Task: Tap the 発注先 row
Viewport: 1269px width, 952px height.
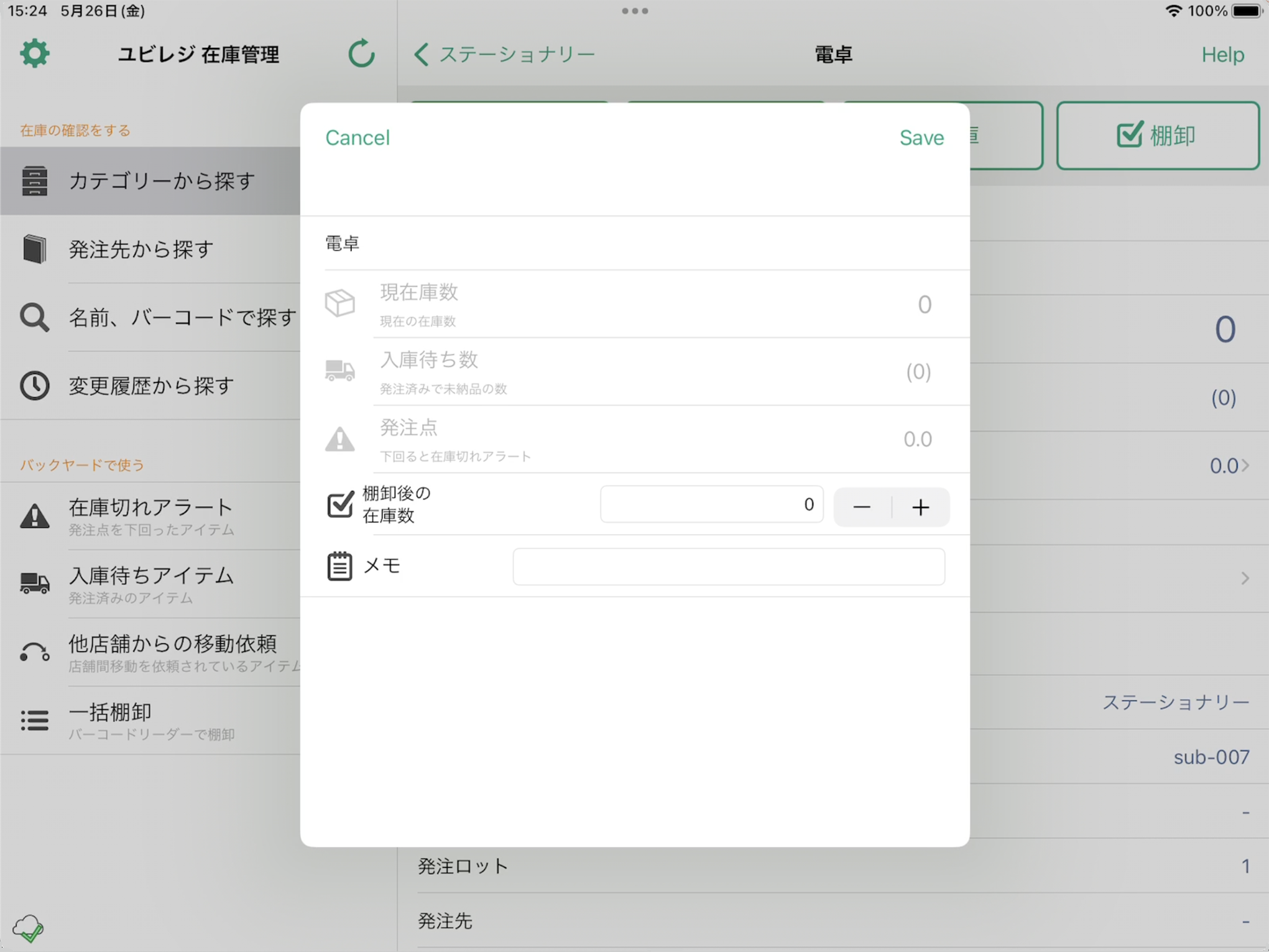Action: 833,921
